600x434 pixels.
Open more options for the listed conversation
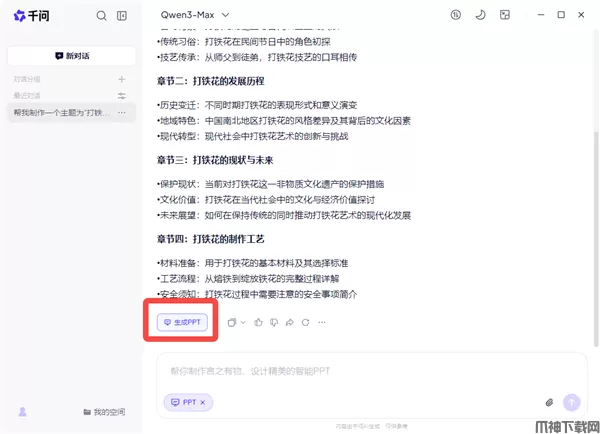point(122,113)
